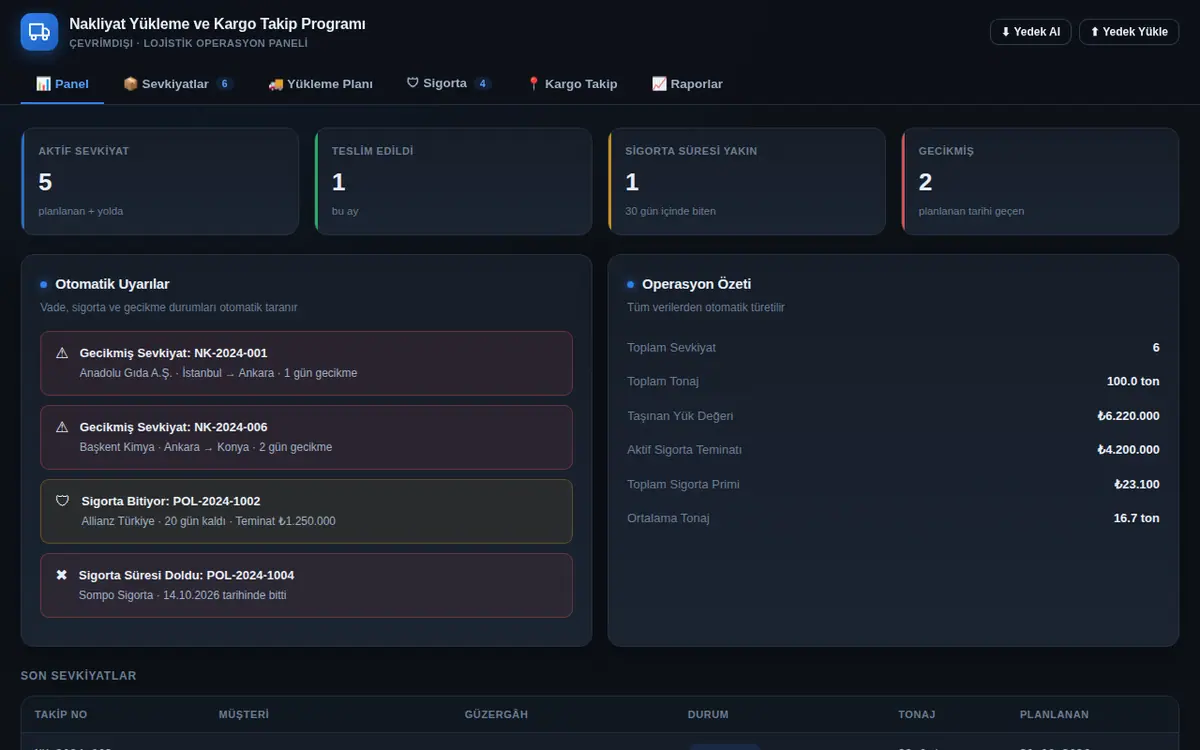Click the 'Toplam Sigorta Primi' summary row

point(893,484)
